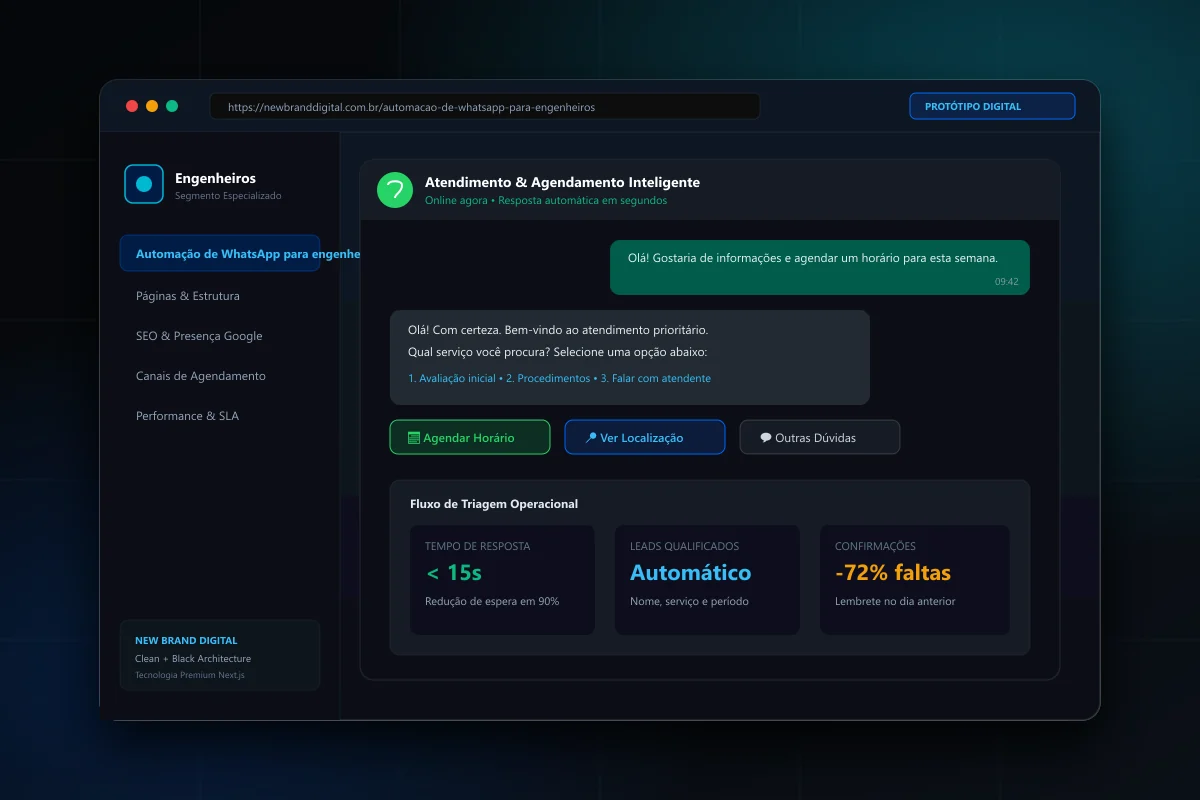Click the PROTÓTIPO DIGITAL button
Viewport: 1200px width, 800px height.
pyautogui.click(x=992, y=106)
